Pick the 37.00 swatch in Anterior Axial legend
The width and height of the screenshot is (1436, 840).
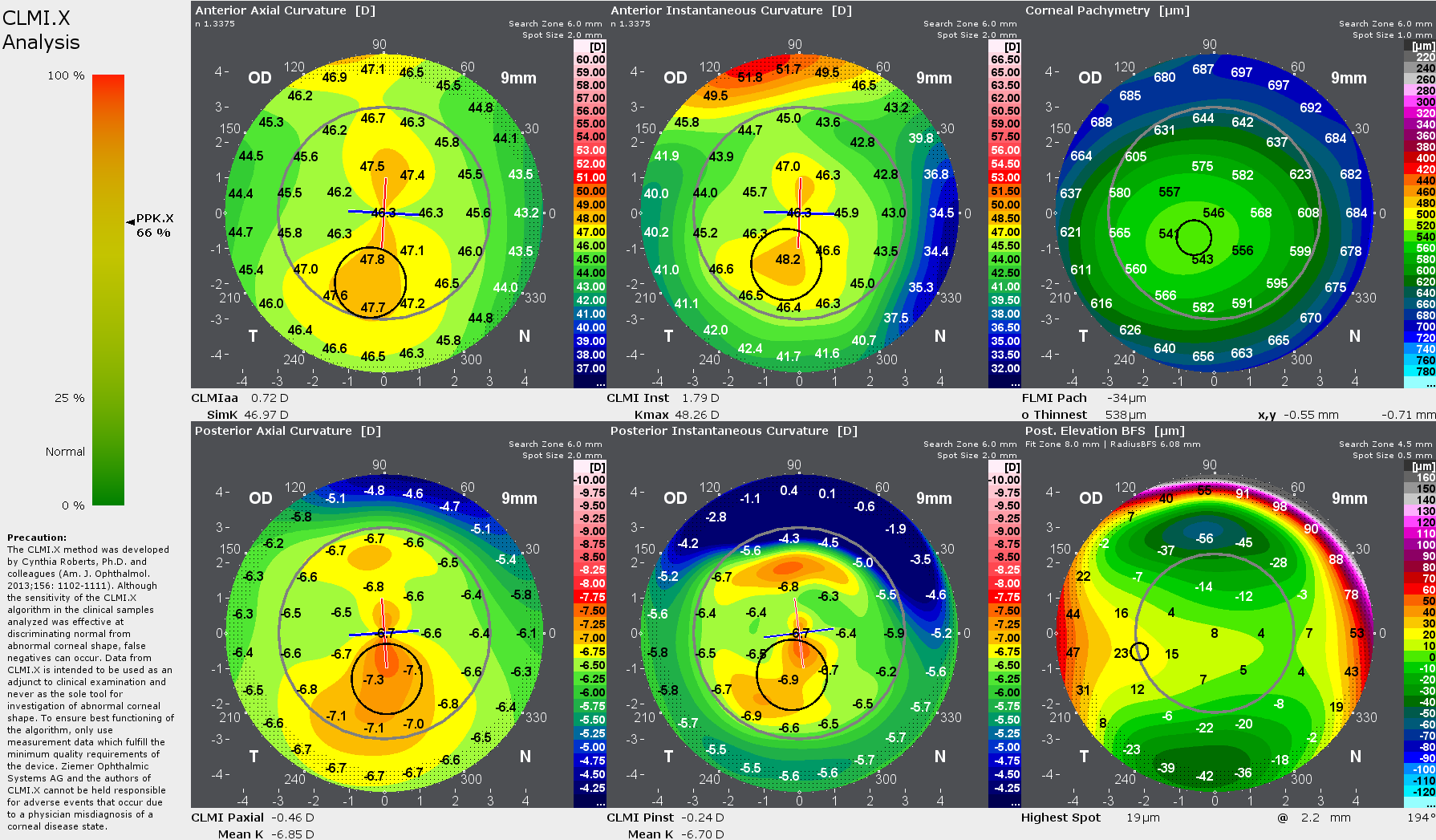pyautogui.click(x=590, y=368)
